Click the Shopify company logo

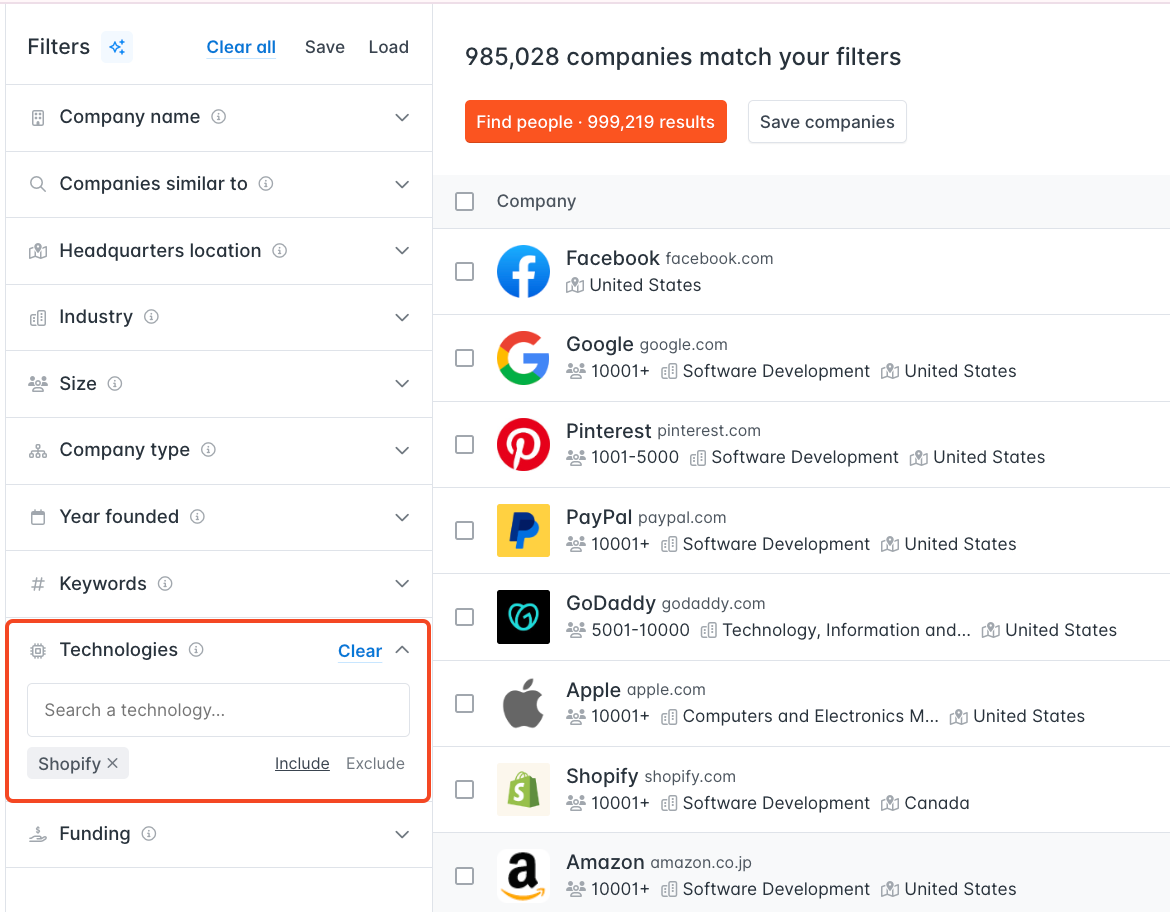pyautogui.click(x=523, y=789)
